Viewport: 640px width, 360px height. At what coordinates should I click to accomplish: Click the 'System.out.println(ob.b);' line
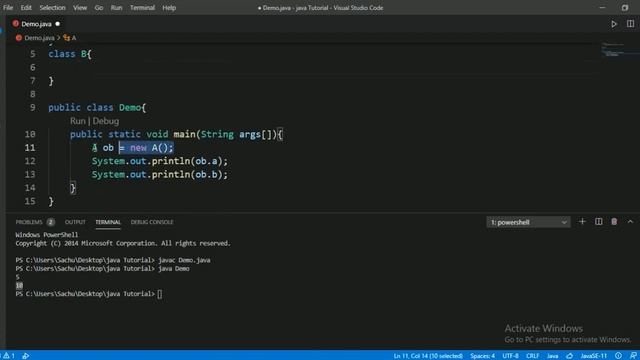[160, 174]
